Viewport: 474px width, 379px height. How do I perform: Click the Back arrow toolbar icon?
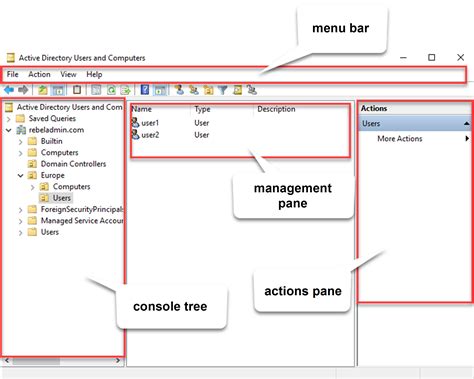(9, 90)
